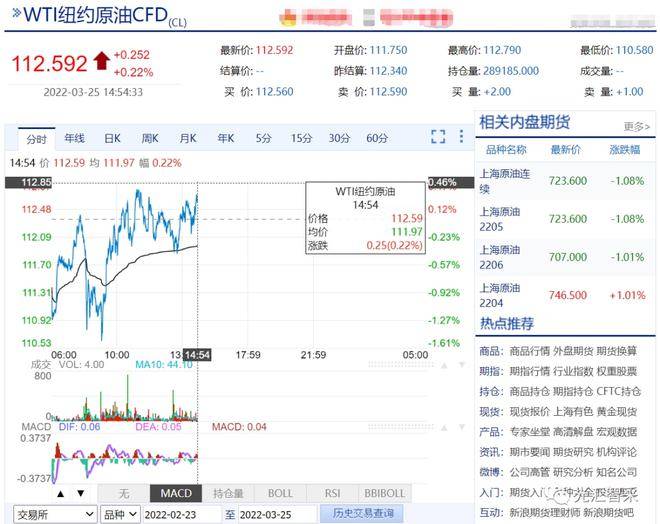Select the 分时 chart tab

click(x=36, y=139)
